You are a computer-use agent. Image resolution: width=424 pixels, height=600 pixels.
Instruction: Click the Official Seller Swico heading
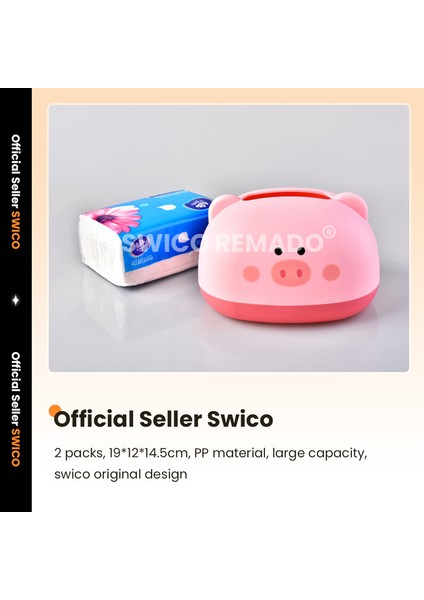click(x=163, y=419)
